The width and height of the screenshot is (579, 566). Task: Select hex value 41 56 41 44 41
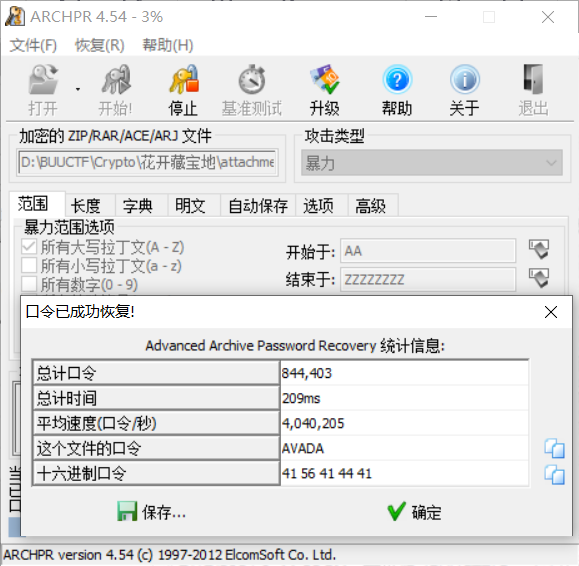326,473
